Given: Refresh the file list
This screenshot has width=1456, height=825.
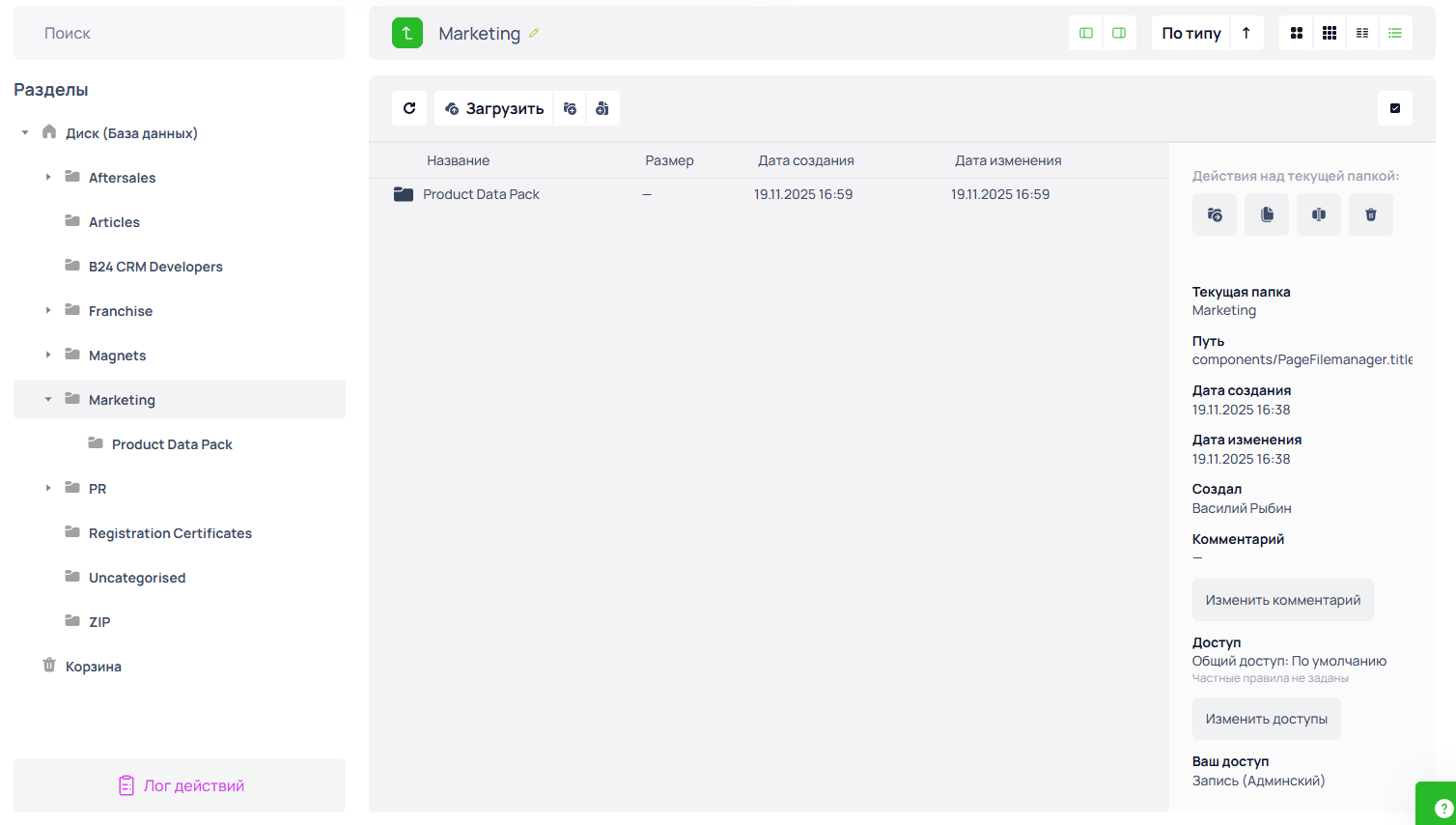Looking at the screenshot, I should [x=409, y=108].
